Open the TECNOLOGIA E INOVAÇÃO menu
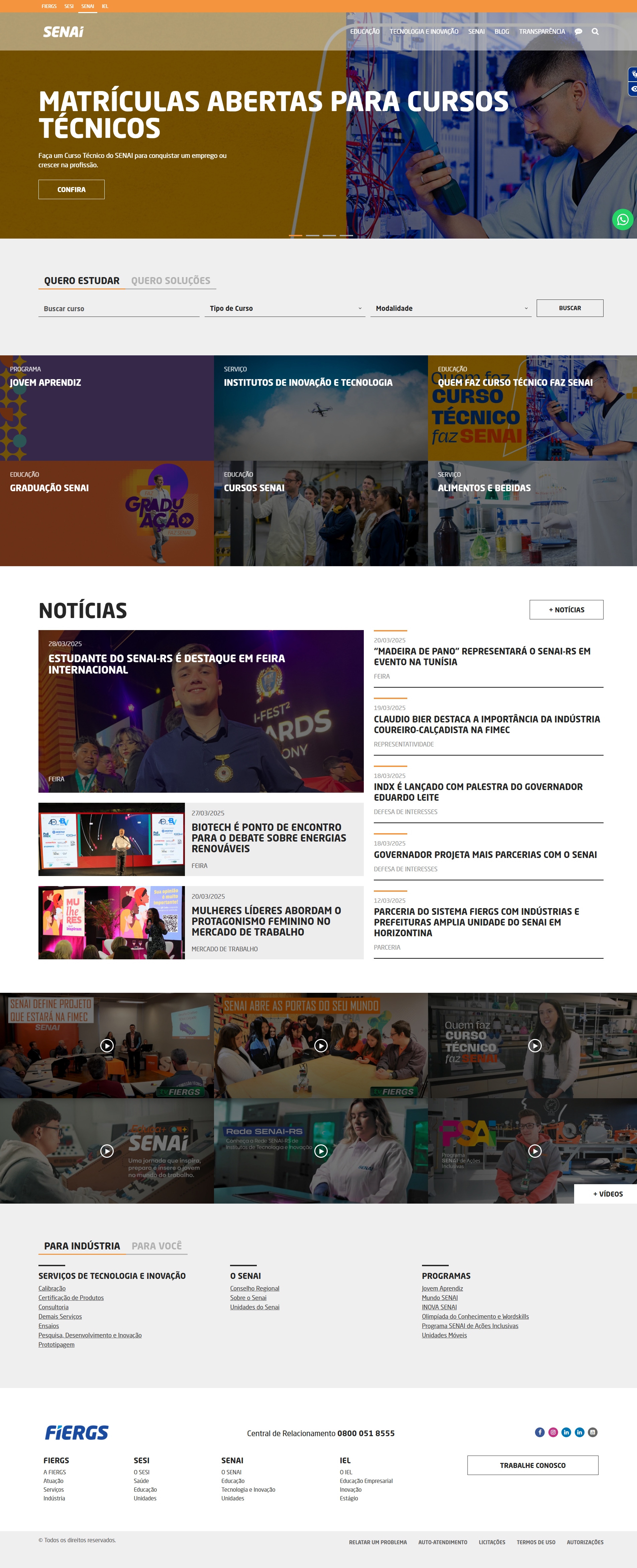Image resolution: width=637 pixels, height=1568 pixels. point(424,32)
